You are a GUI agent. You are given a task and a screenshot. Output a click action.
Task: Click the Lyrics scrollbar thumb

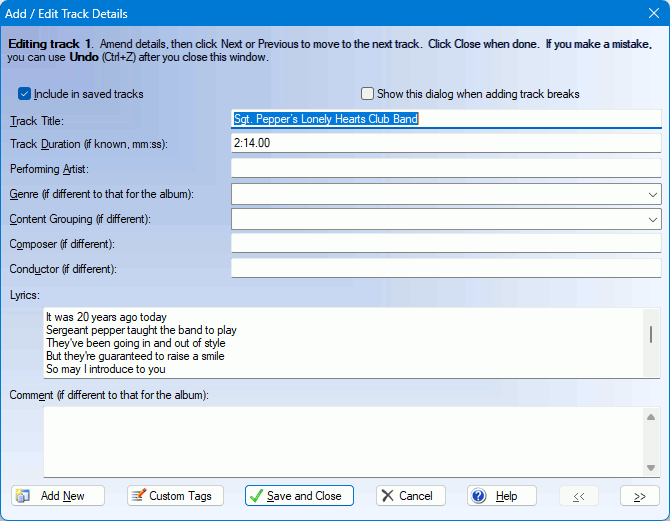[x=651, y=334]
